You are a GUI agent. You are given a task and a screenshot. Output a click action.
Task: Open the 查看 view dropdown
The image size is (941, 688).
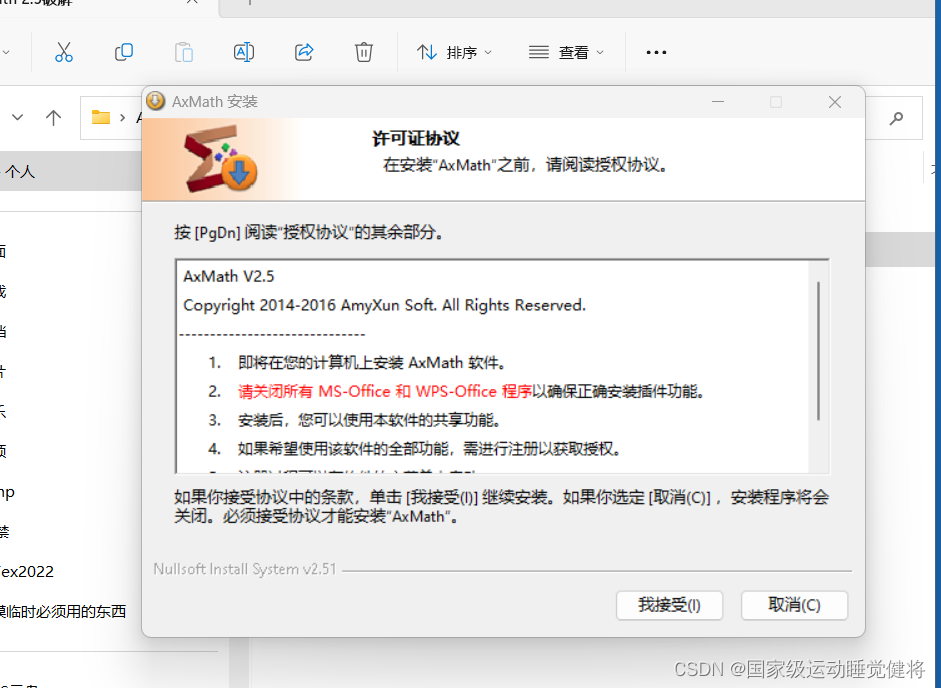[x=566, y=52]
